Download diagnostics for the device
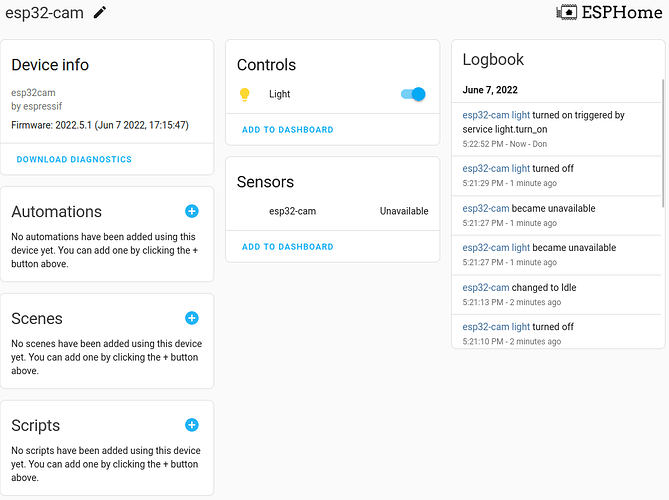Viewport: 669px width, 500px height. [x=74, y=159]
